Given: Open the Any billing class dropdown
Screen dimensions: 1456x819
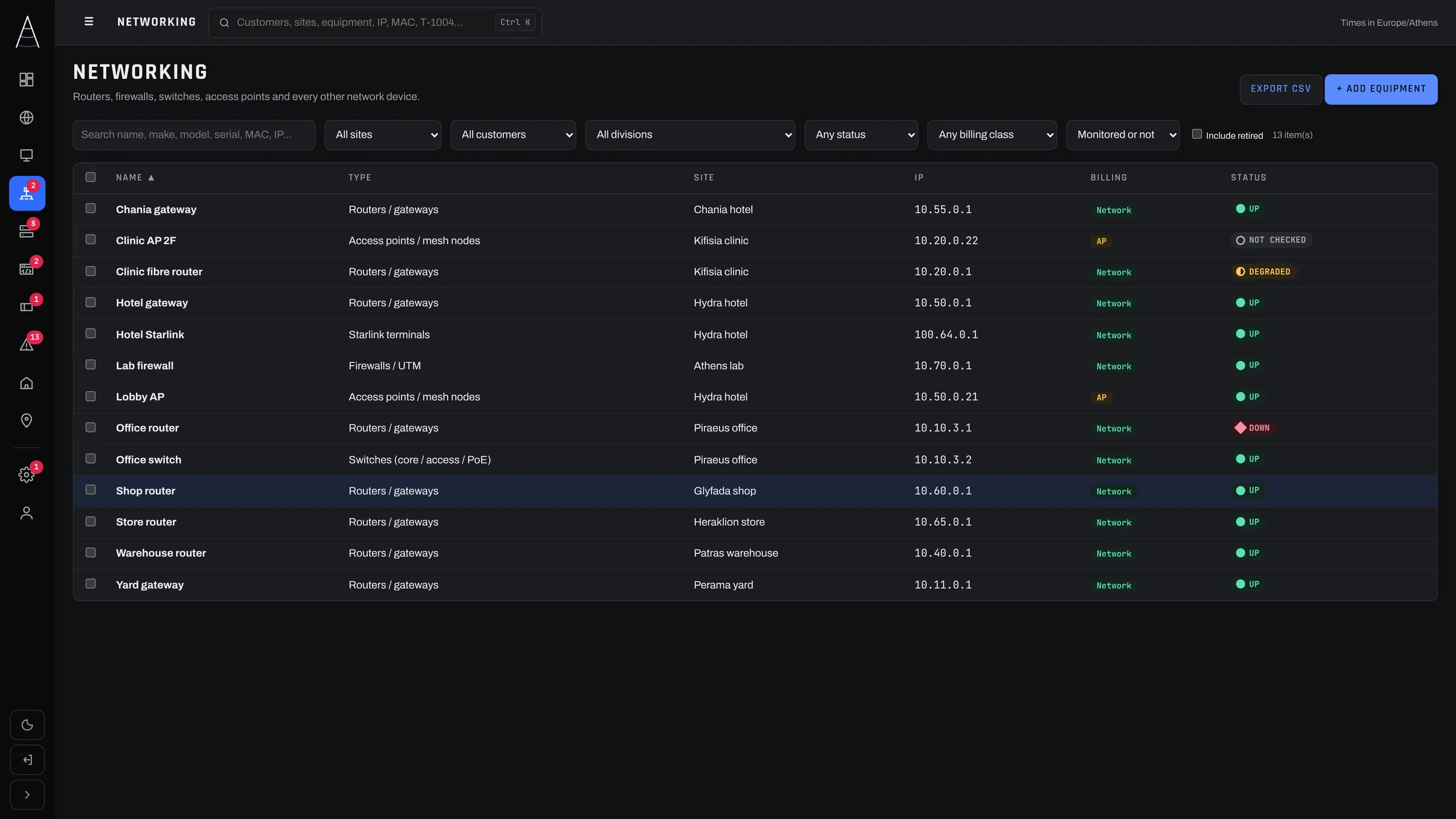Looking at the screenshot, I should tap(992, 135).
